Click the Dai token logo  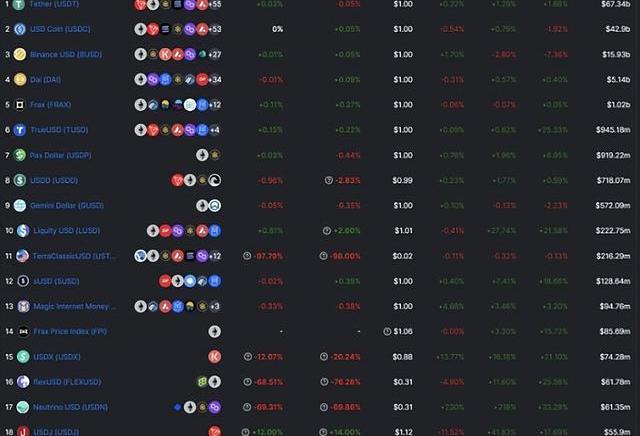coord(20,79)
